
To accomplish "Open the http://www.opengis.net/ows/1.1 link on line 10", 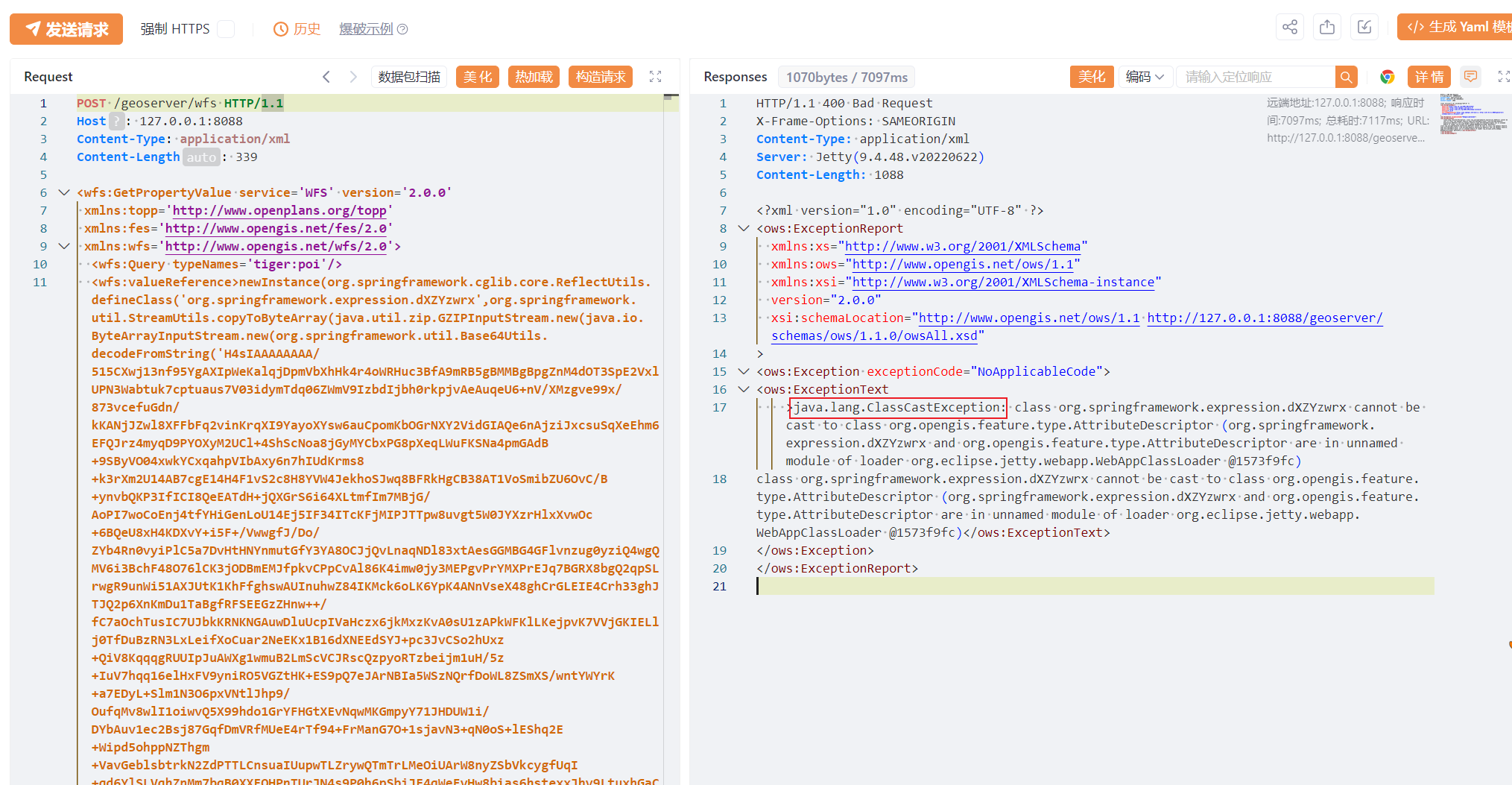I will coord(963,264).
